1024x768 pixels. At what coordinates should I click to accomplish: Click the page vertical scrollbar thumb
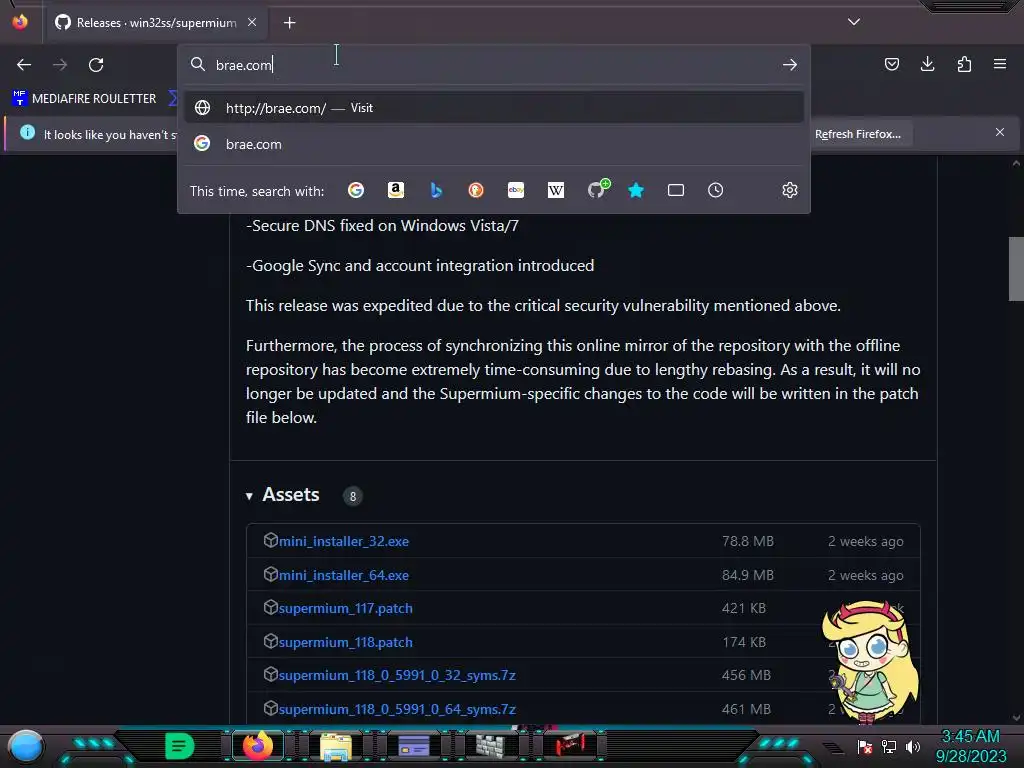click(x=1016, y=268)
